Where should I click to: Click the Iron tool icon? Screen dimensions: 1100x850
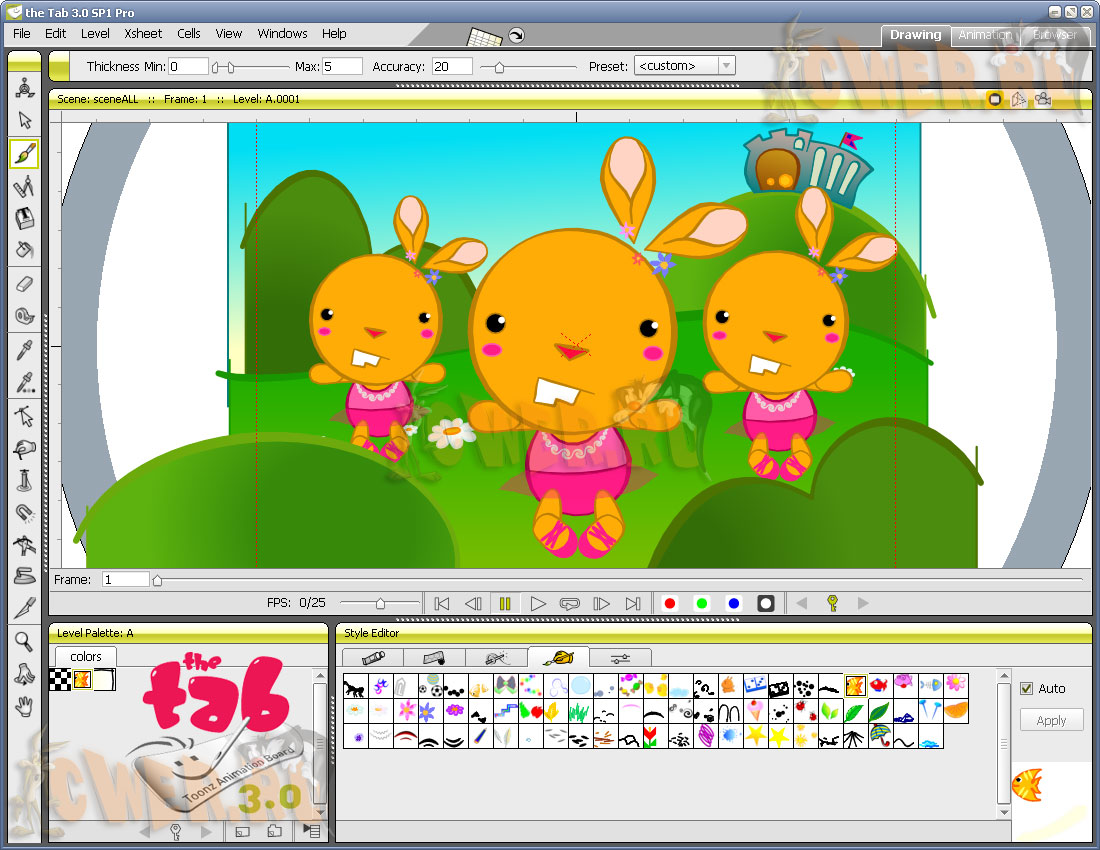coord(25,577)
